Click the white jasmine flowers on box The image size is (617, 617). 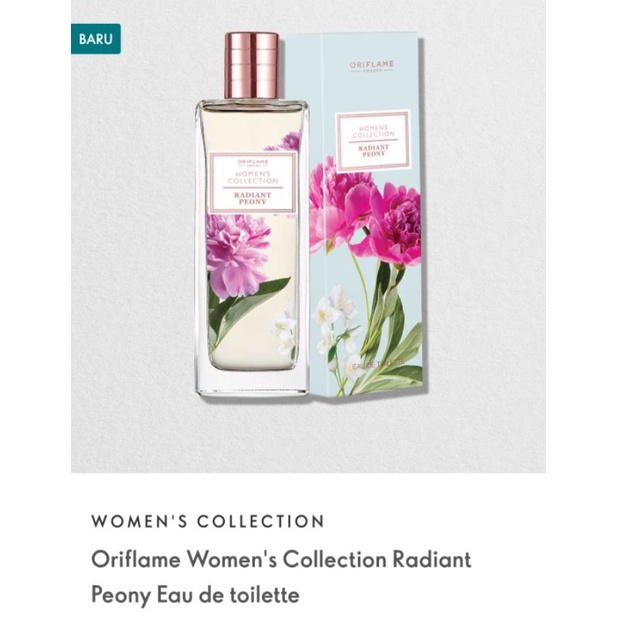336,319
